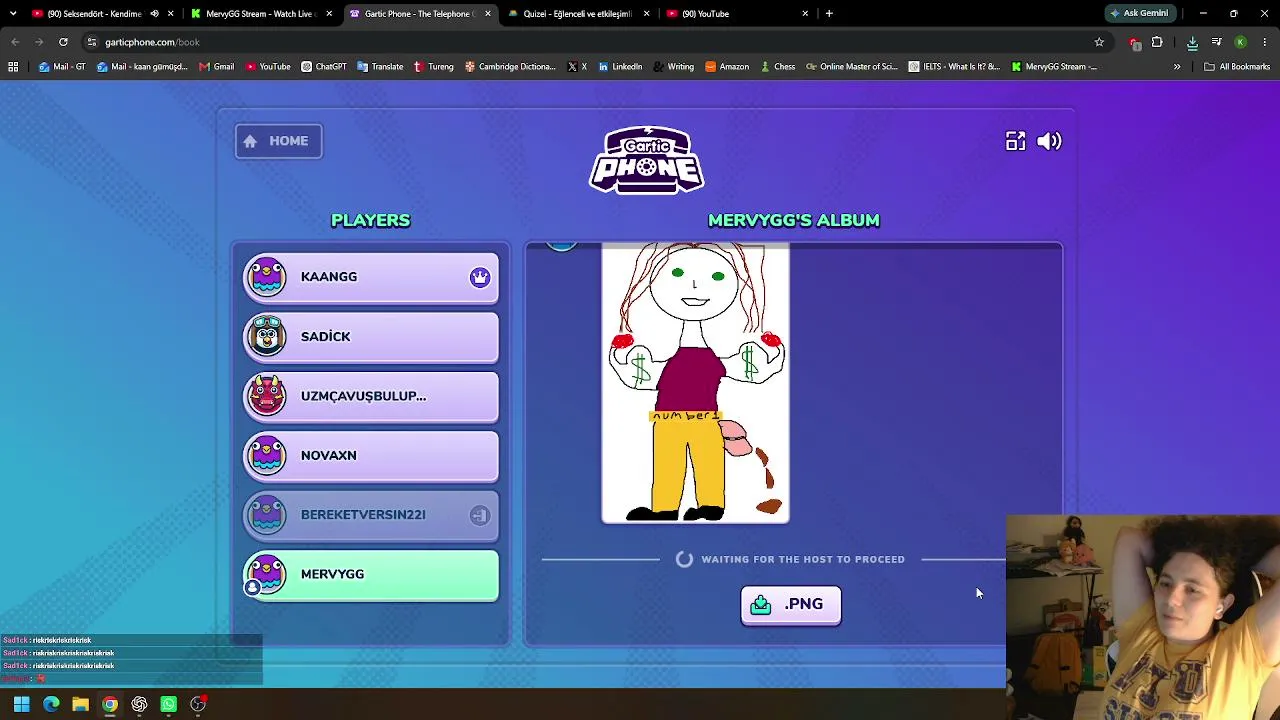The image size is (1280, 720).
Task: Mute audio on the Seksendört tab
Action: pyautogui.click(x=154, y=14)
